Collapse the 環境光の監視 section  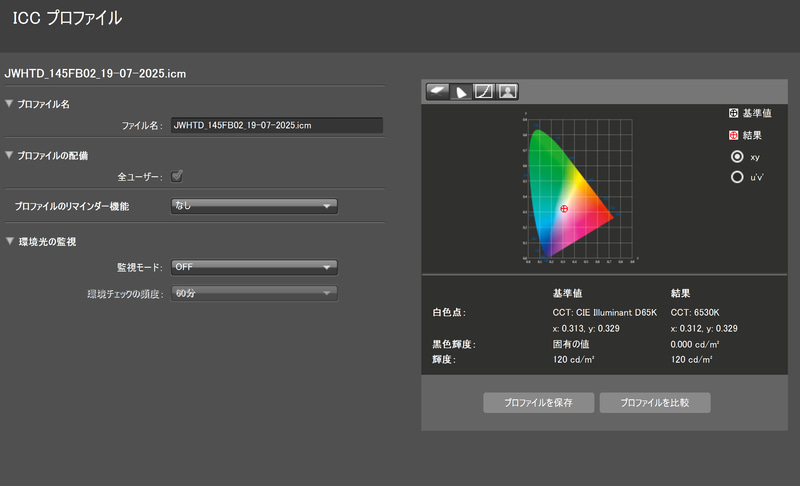(9, 241)
